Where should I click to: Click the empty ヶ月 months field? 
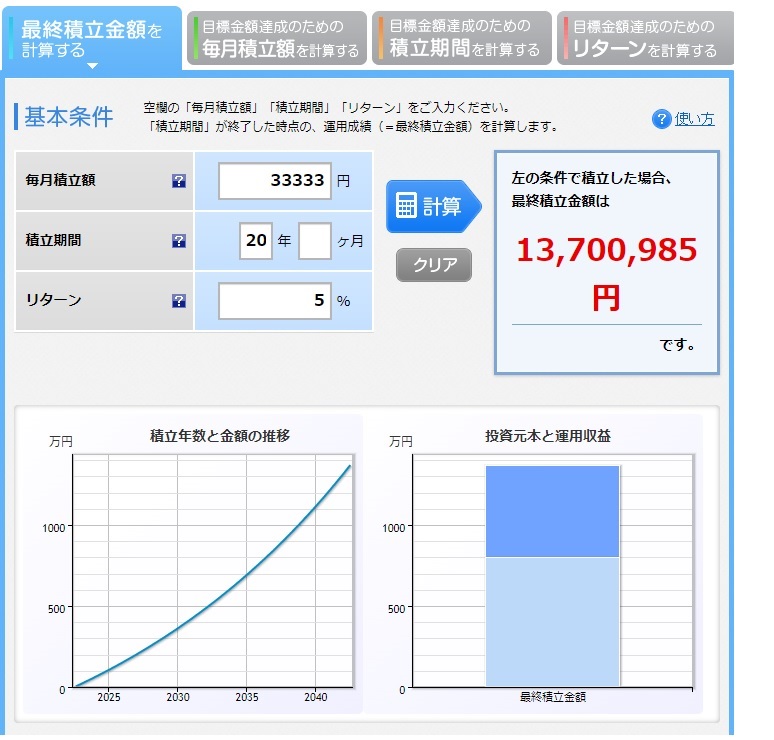[x=314, y=241]
